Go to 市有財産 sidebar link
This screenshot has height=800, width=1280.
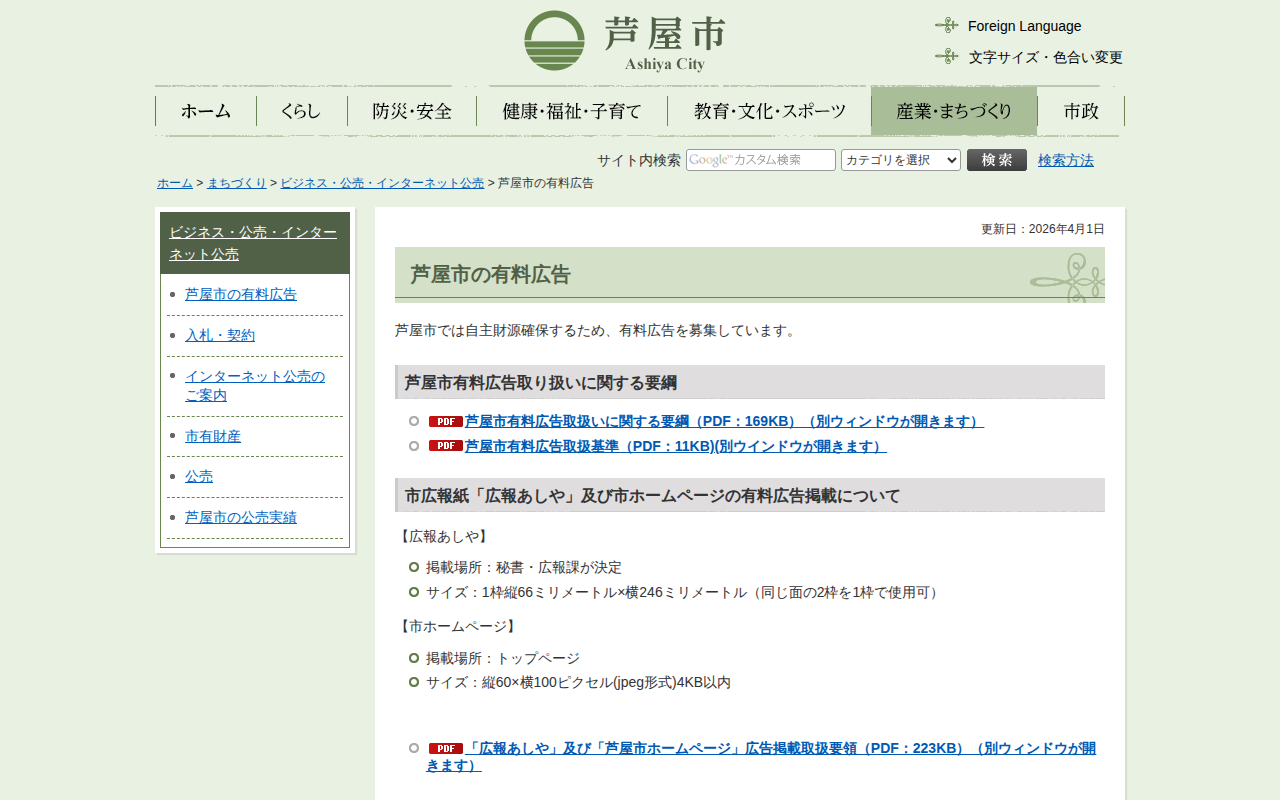point(213,436)
